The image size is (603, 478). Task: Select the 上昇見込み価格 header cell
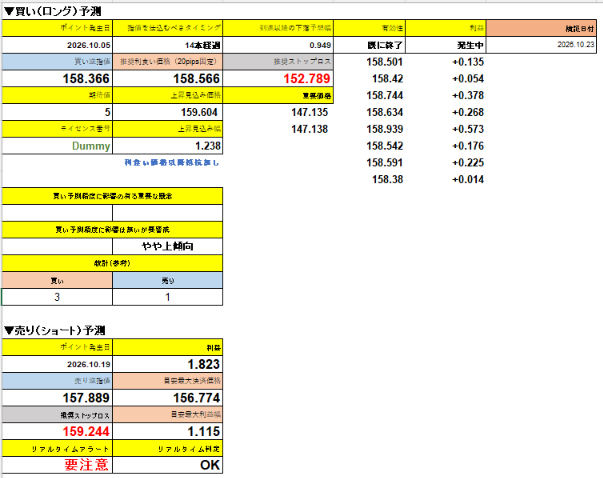168,95
